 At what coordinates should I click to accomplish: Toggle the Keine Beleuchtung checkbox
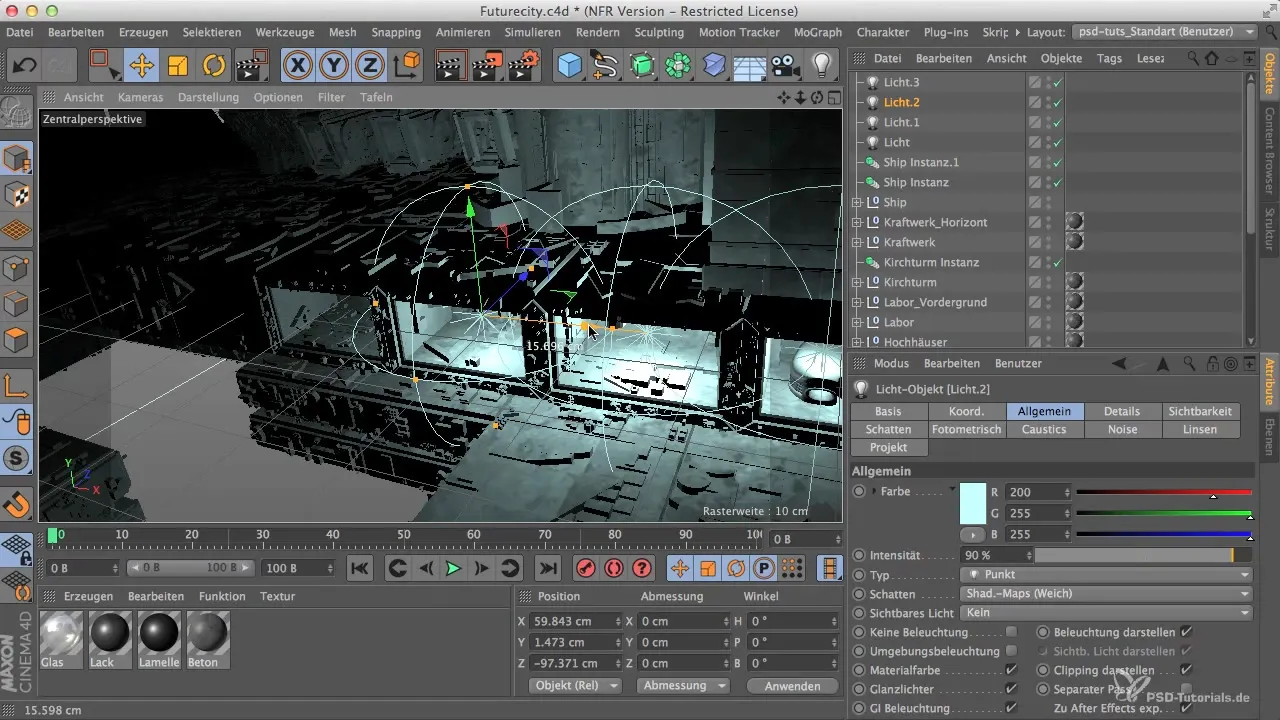point(1011,632)
